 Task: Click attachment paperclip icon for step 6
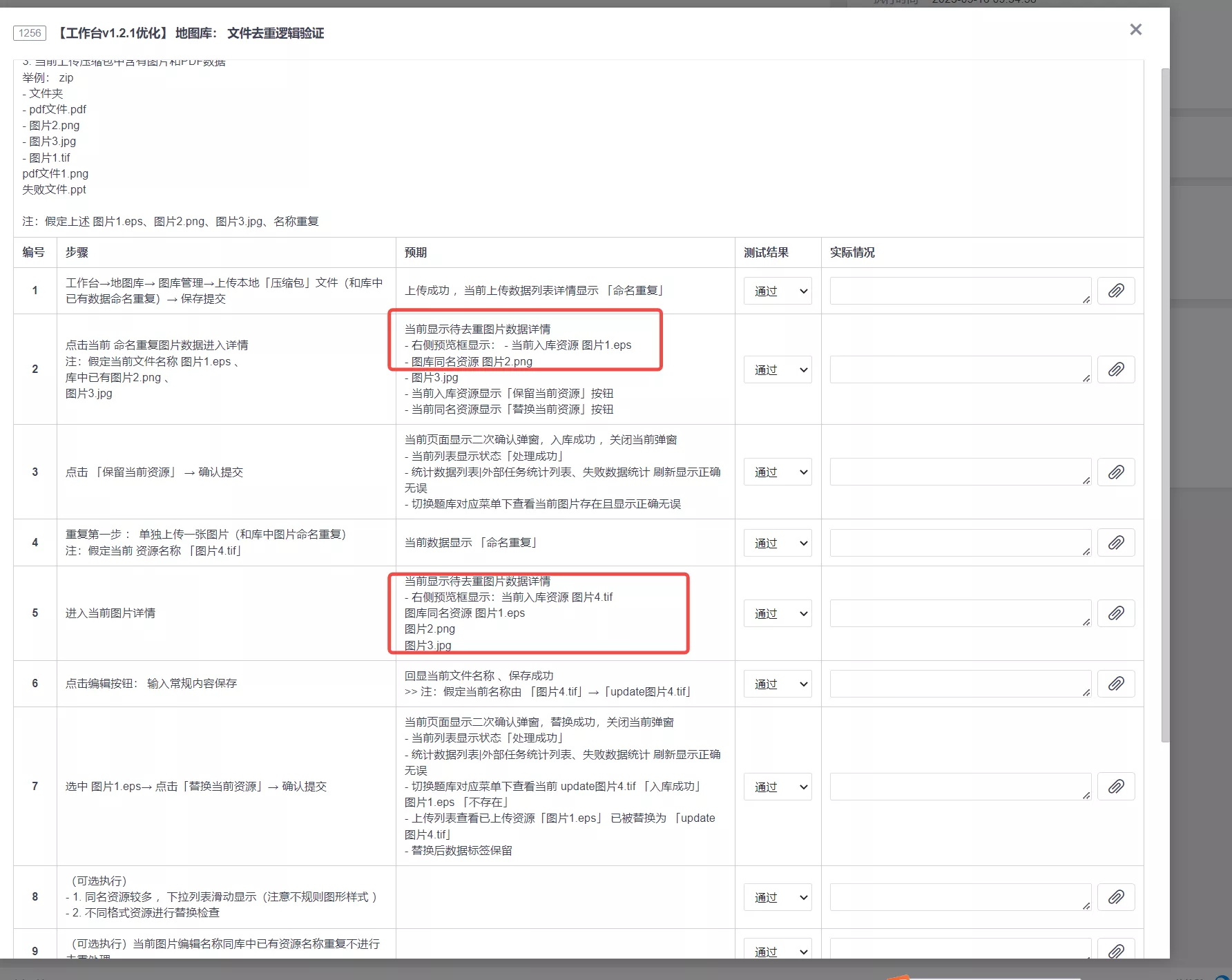pos(1116,684)
